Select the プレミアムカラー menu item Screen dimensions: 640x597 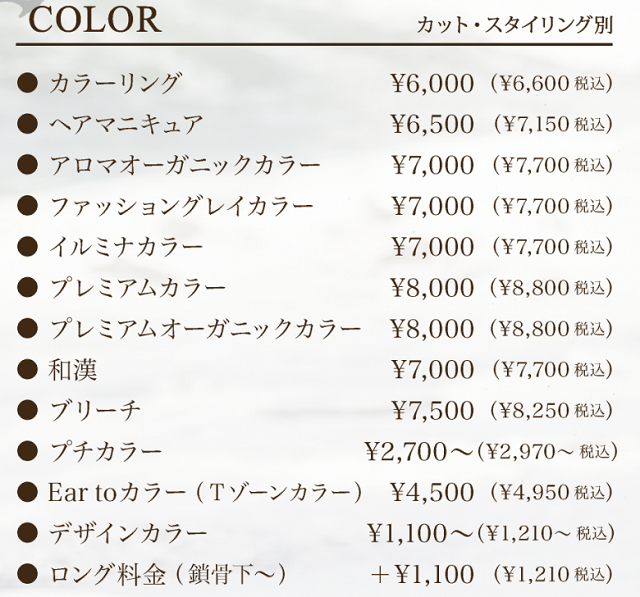point(138,288)
